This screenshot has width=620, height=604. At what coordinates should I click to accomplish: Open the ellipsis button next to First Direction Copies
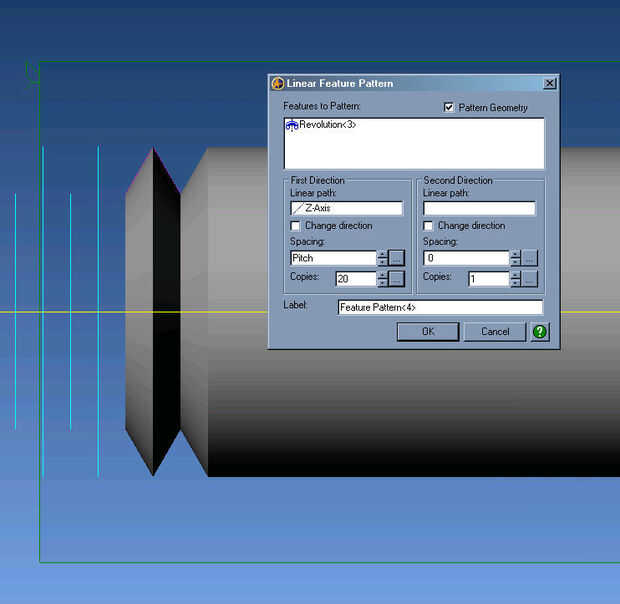[397, 279]
